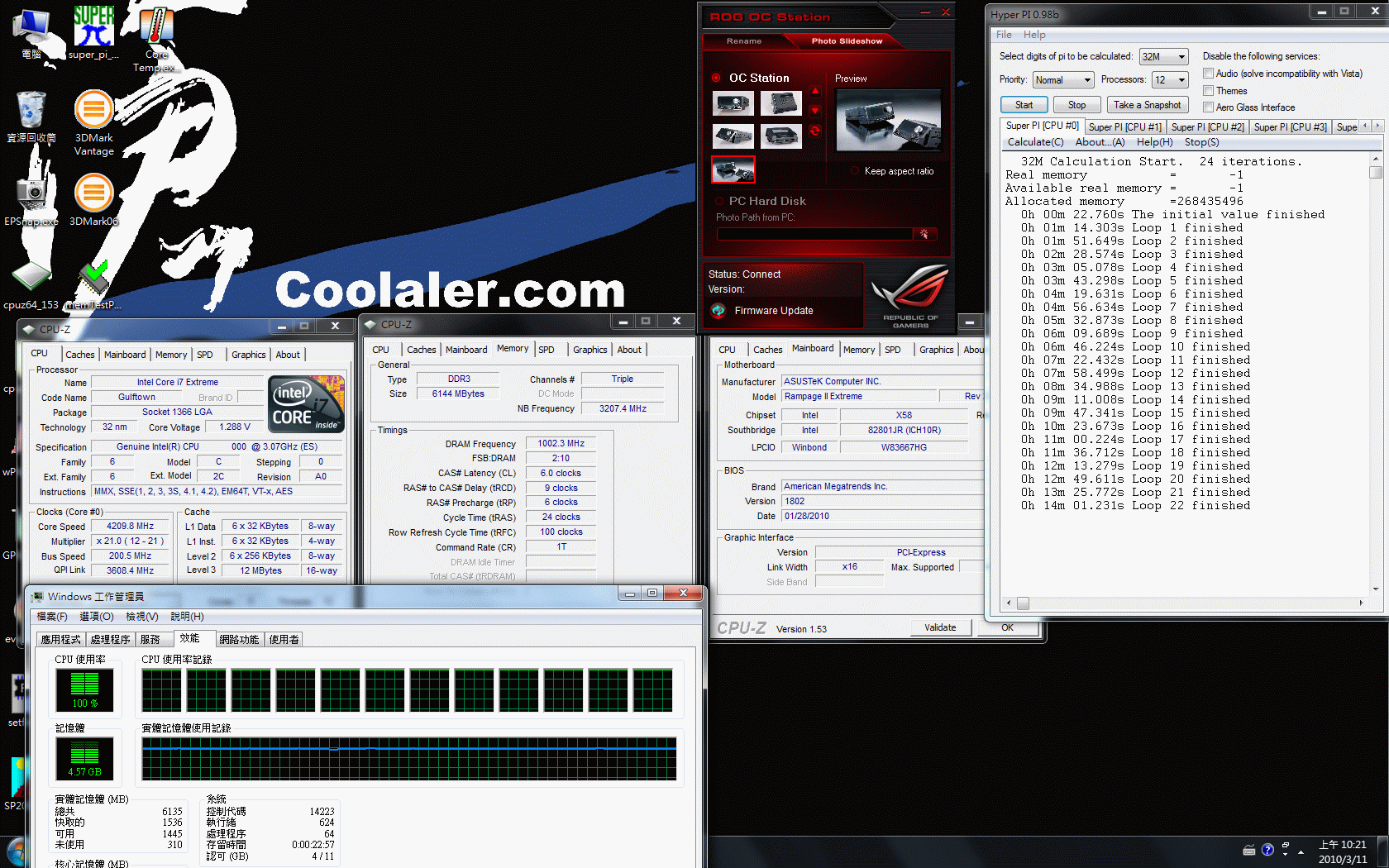
Task: Open SPD tab in the CPU-Z Memory window
Action: [x=547, y=350]
